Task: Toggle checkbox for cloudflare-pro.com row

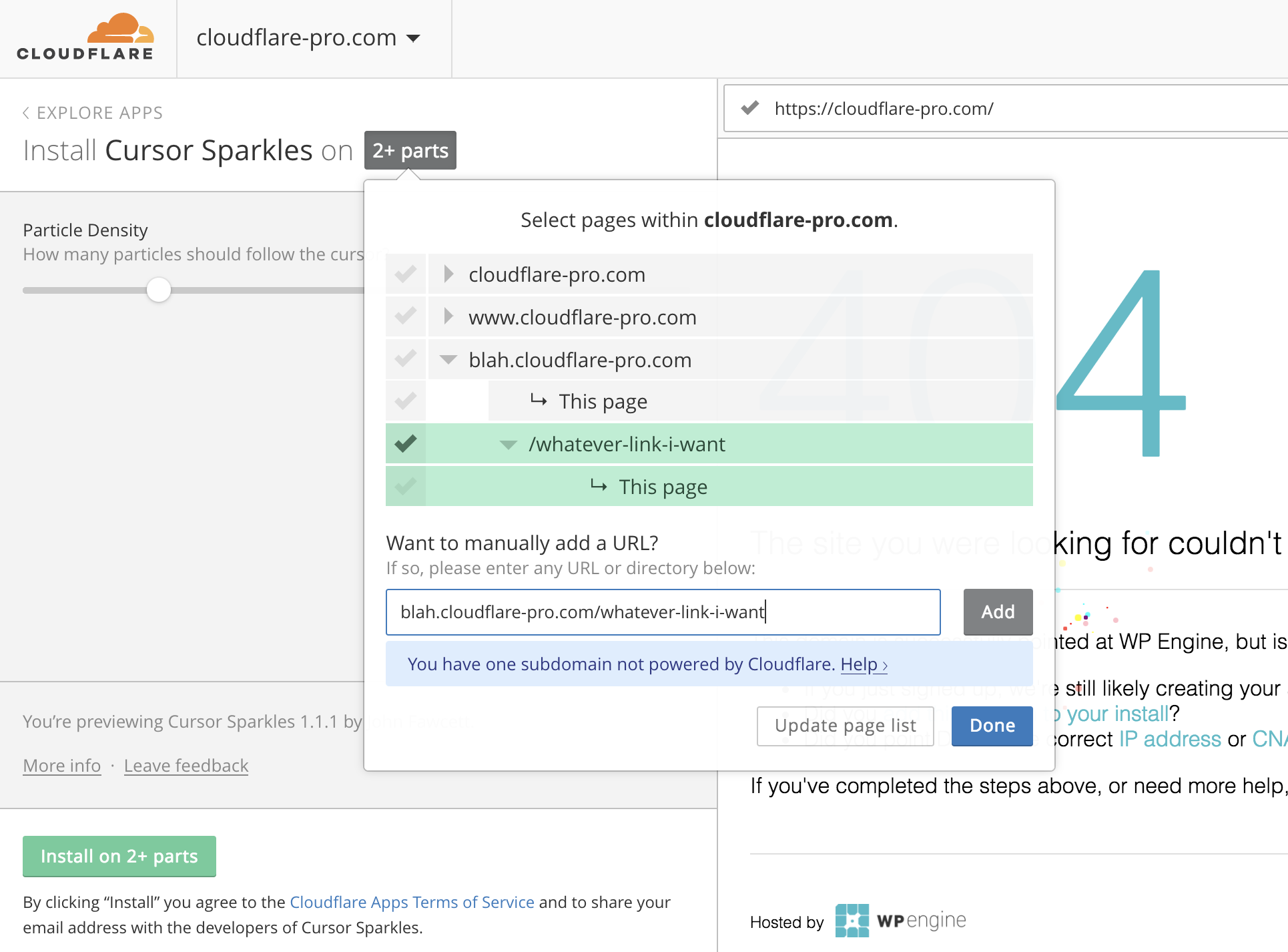Action: point(407,275)
